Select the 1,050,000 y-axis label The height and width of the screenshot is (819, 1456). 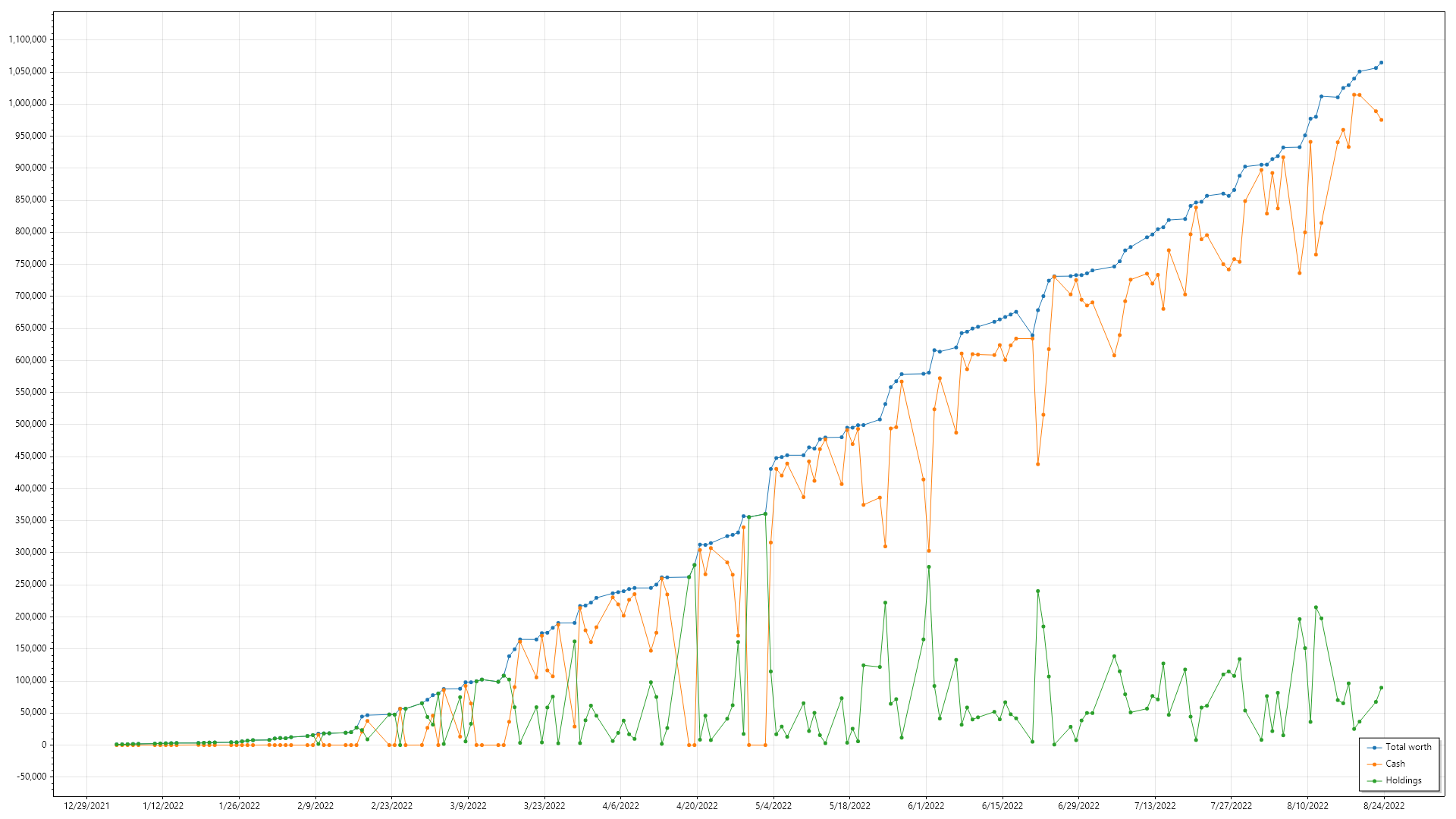point(27,71)
